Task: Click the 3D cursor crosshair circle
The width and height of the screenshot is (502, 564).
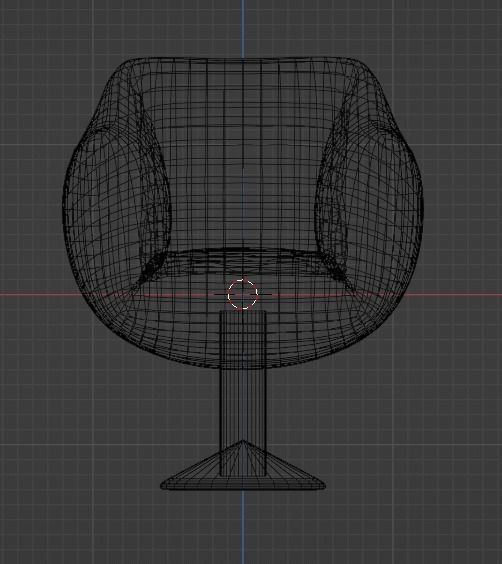Action: tap(243, 294)
